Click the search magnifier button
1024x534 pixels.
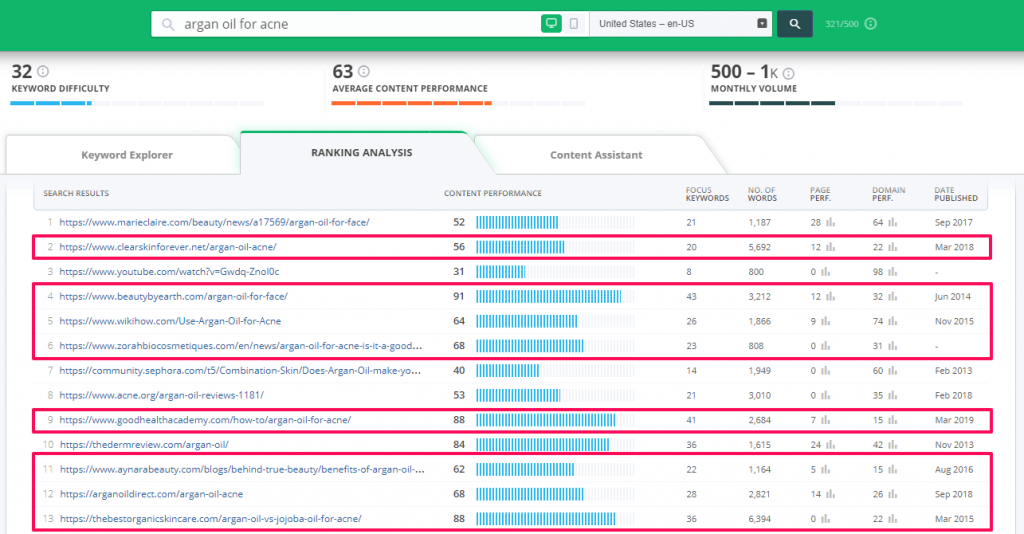pos(794,24)
